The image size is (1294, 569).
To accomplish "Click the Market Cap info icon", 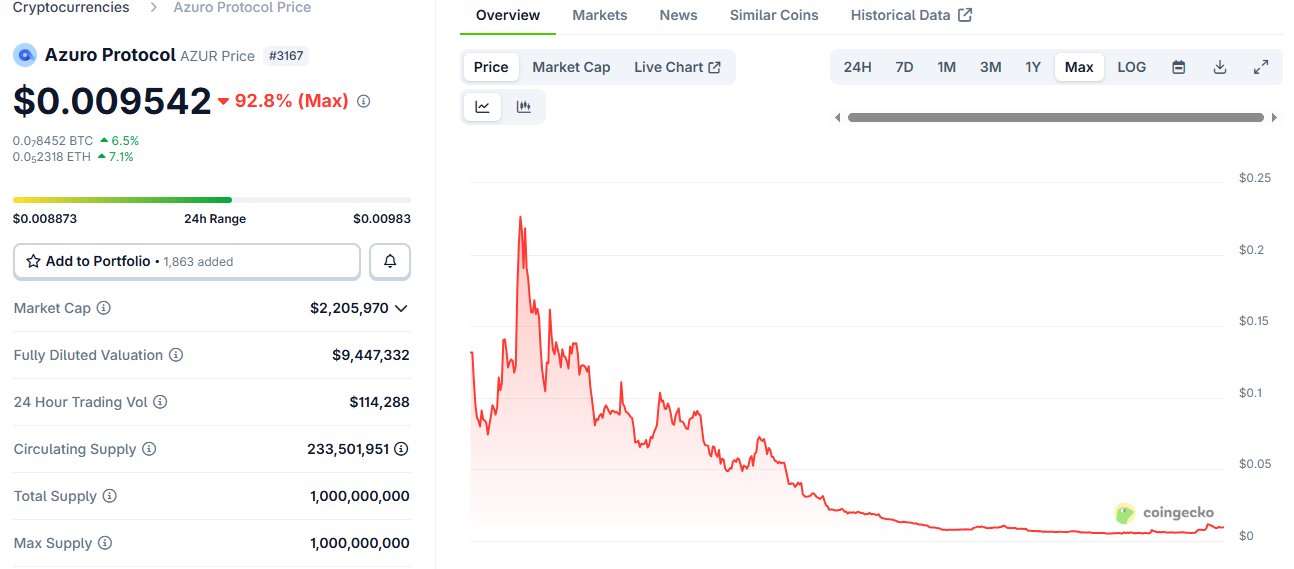I will [x=103, y=308].
